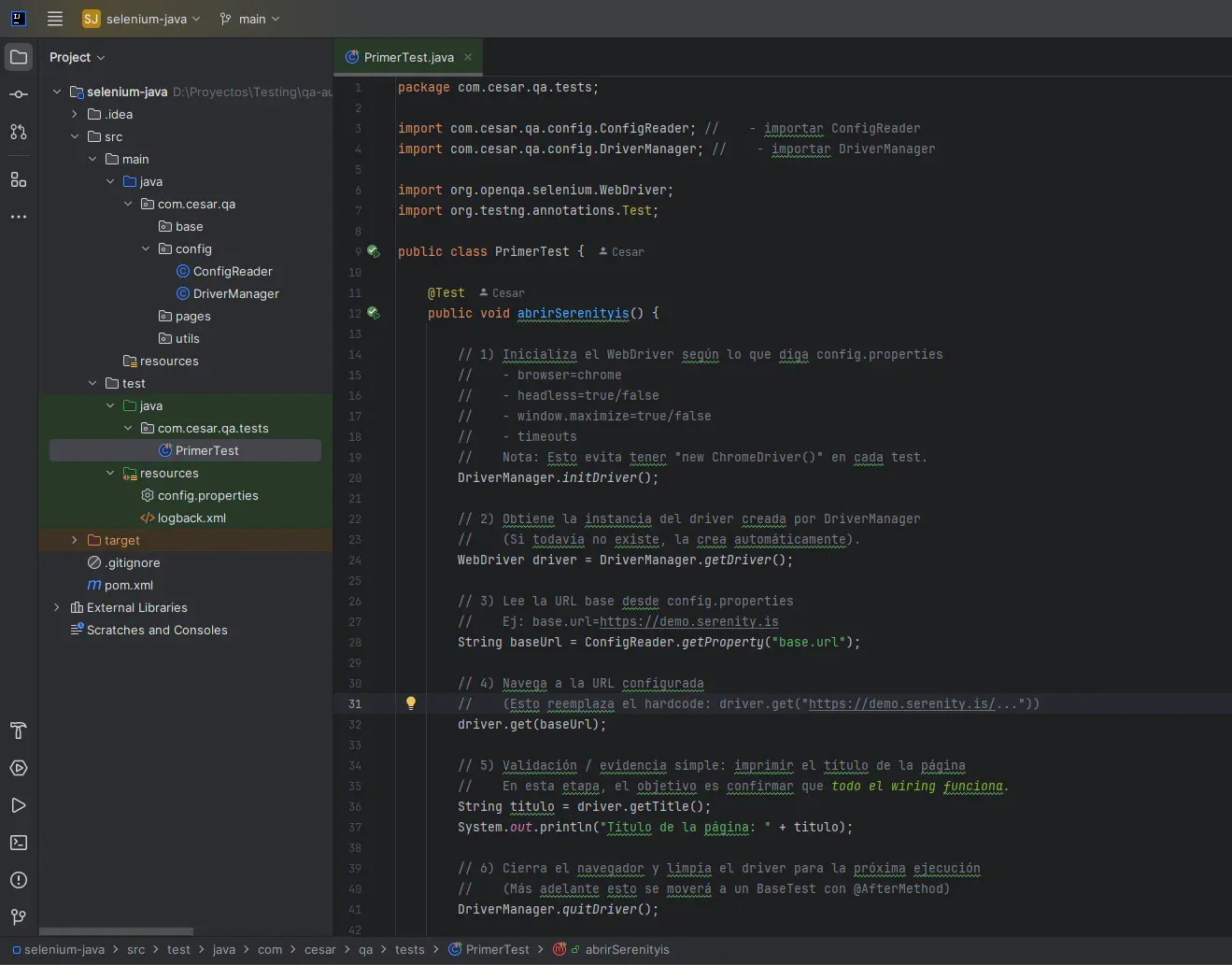Image resolution: width=1232 pixels, height=965 pixels.
Task: Click the horizontal scrollbar below the Project tree
Action: [117, 931]
